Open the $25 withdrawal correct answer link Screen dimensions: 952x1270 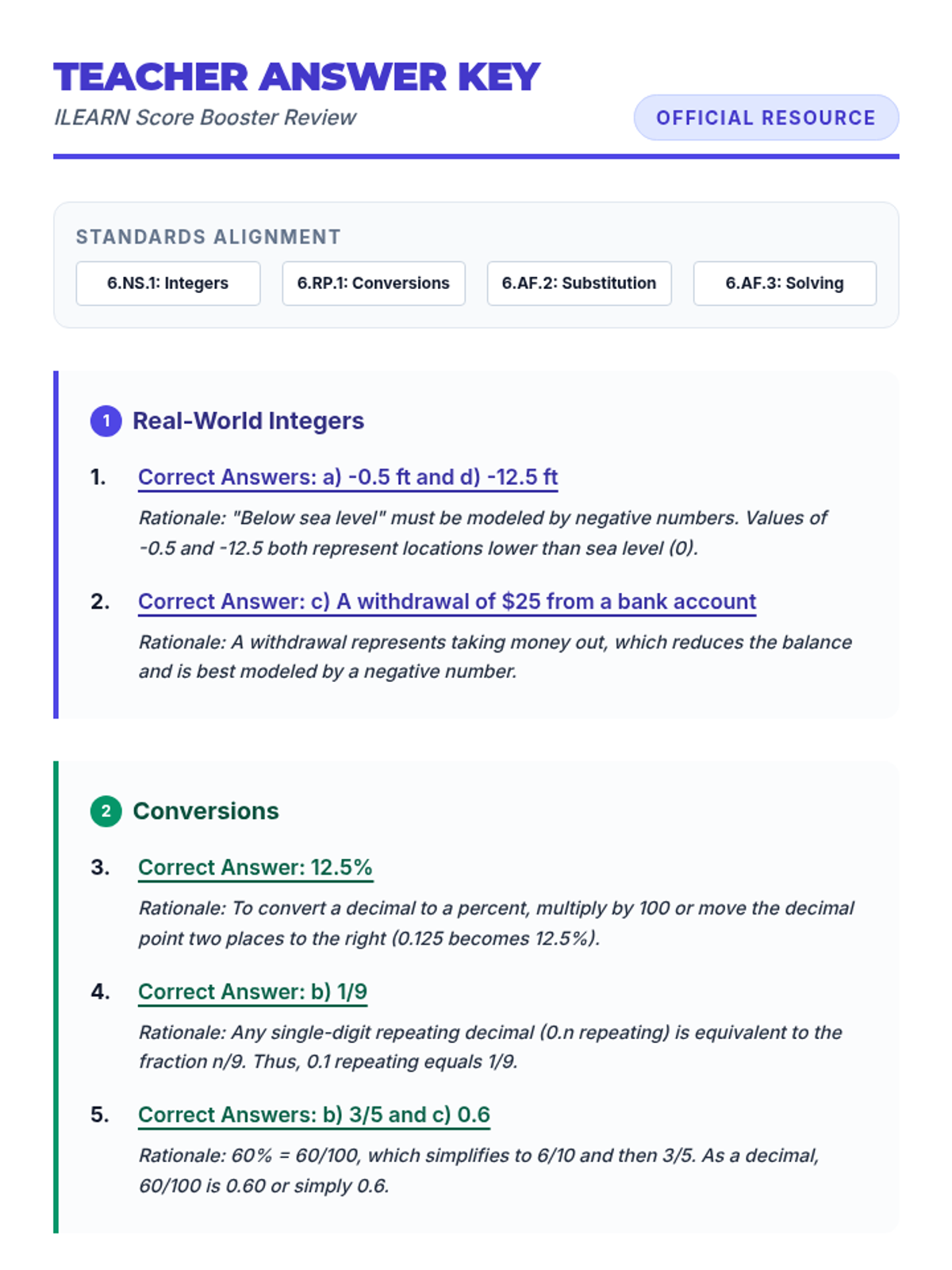447,602
